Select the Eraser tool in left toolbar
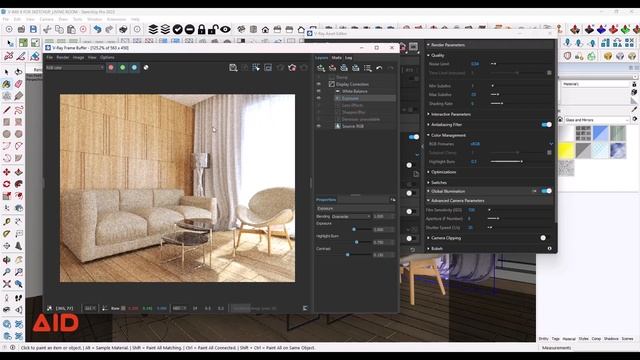 tap(18, 84)
